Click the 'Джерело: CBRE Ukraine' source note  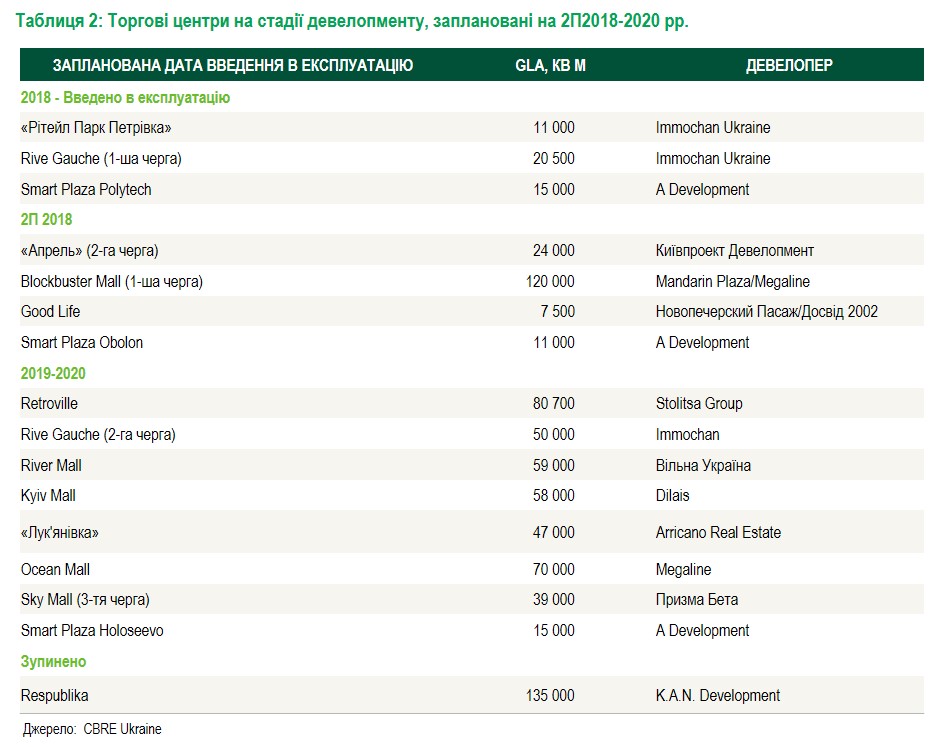(92, 729)
